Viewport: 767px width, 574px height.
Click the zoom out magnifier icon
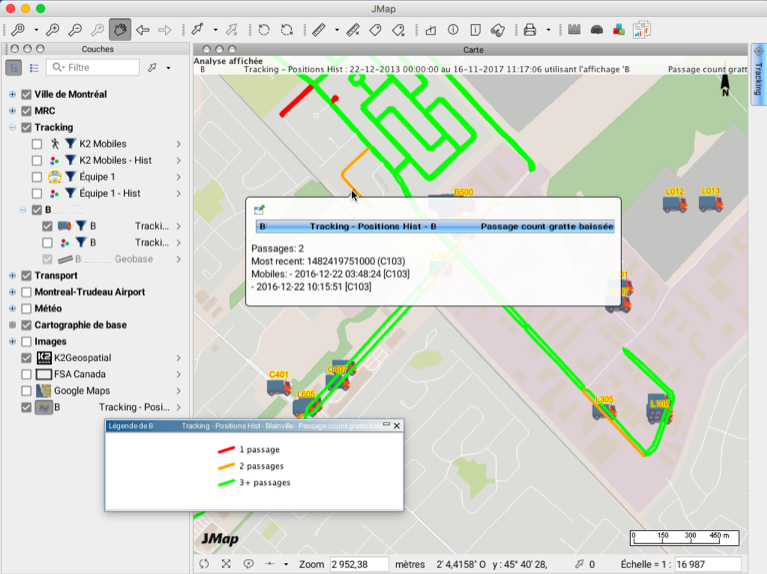tap(75, 30)
